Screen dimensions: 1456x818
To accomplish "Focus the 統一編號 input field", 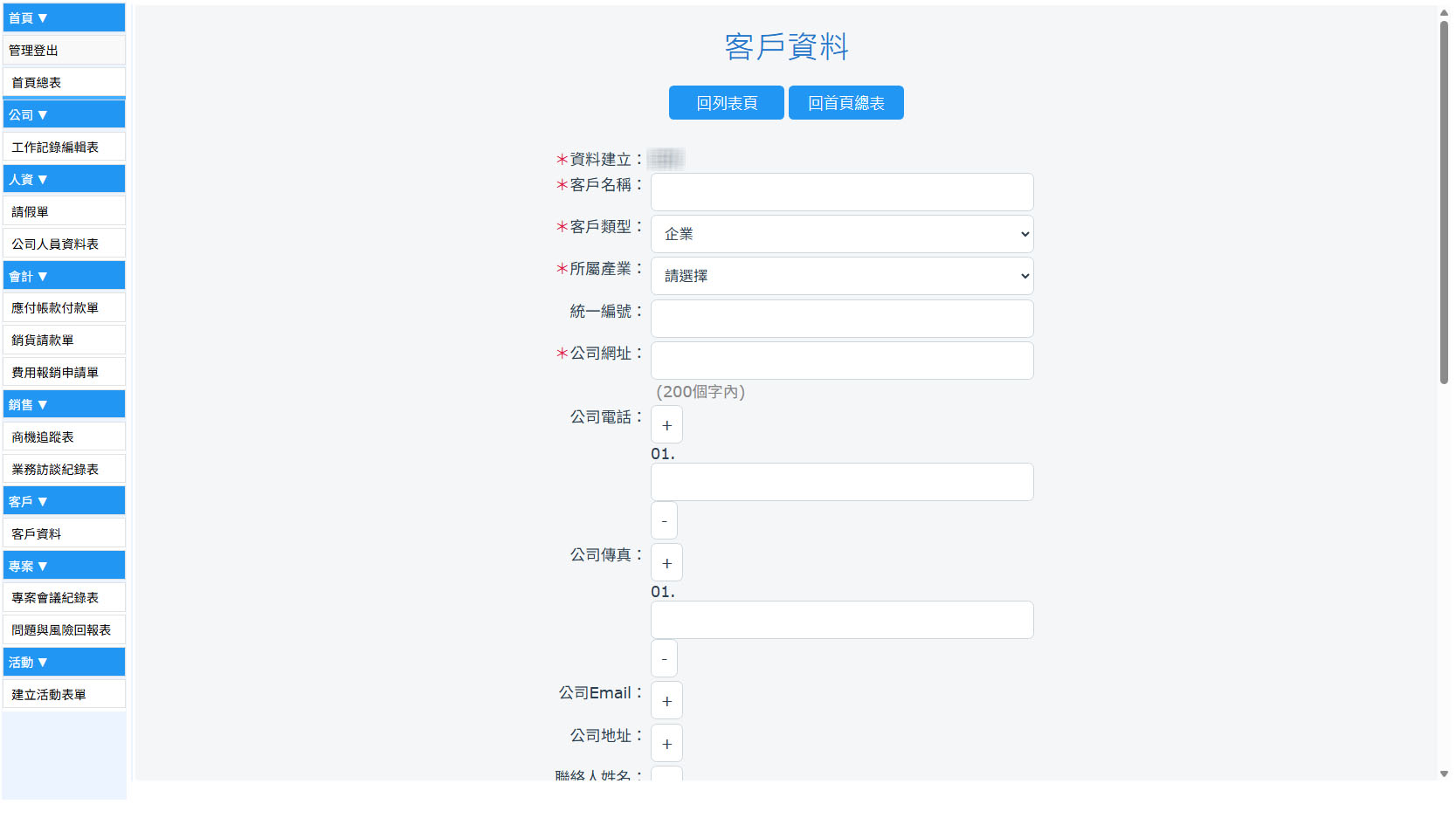I will 842,319.
